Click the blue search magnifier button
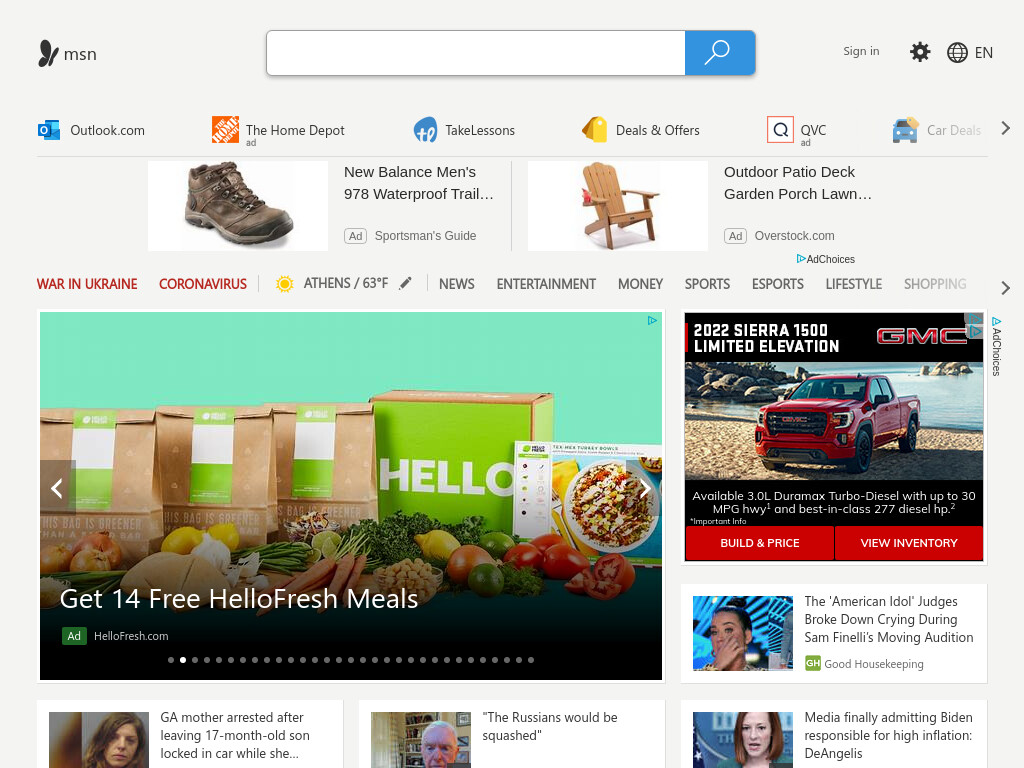This screenshot has height=768, width=1024. pos(720,53)
